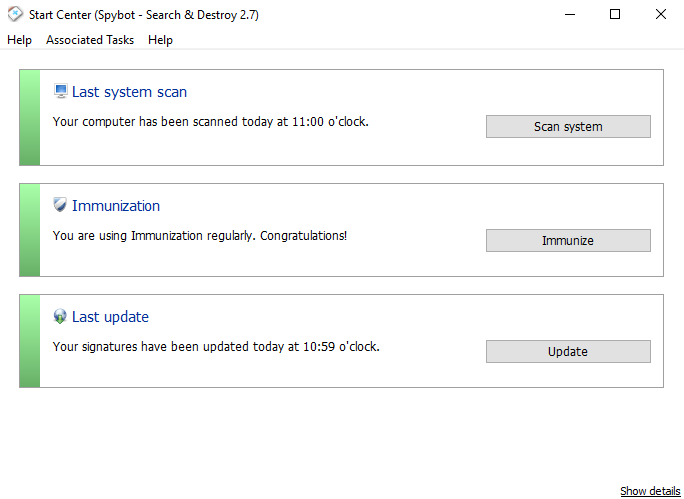This screenshot has width=684, height=499.
Task: Select the Immunization heading text
Action: coord(116,206)
